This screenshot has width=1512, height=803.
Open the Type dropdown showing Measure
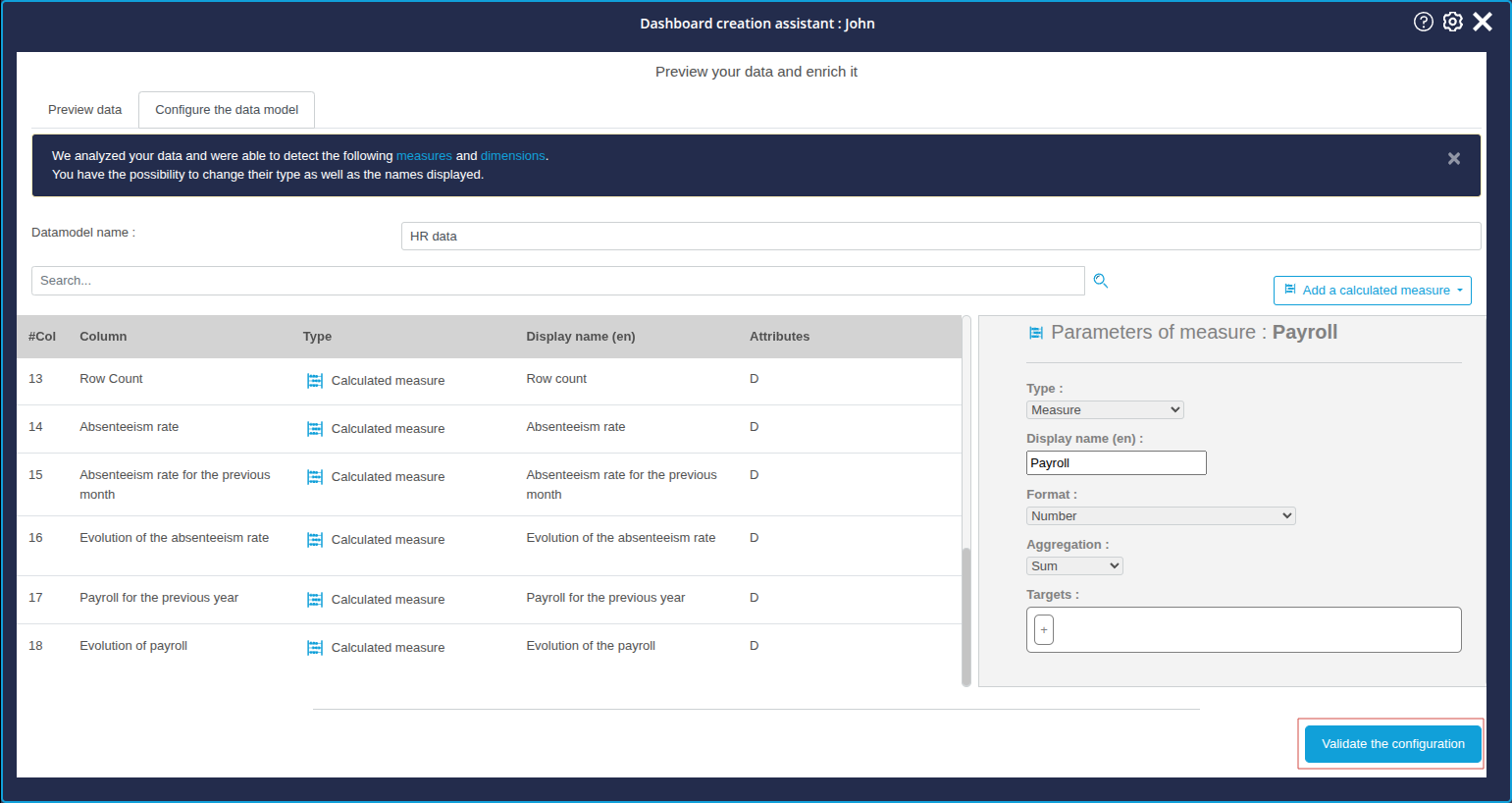(x=1104, y=410)
